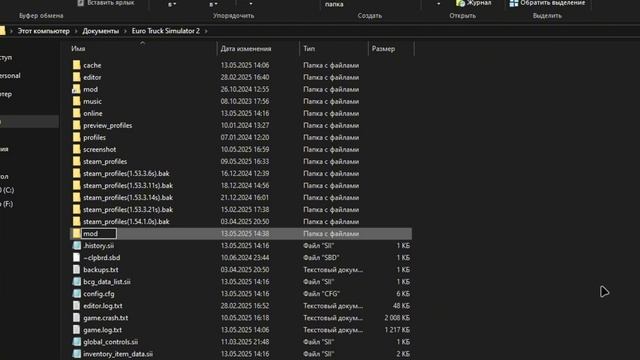Viewport: 640px width, 360px height.
Task: Sort by the Тип column header
Action: click(309, 49)
